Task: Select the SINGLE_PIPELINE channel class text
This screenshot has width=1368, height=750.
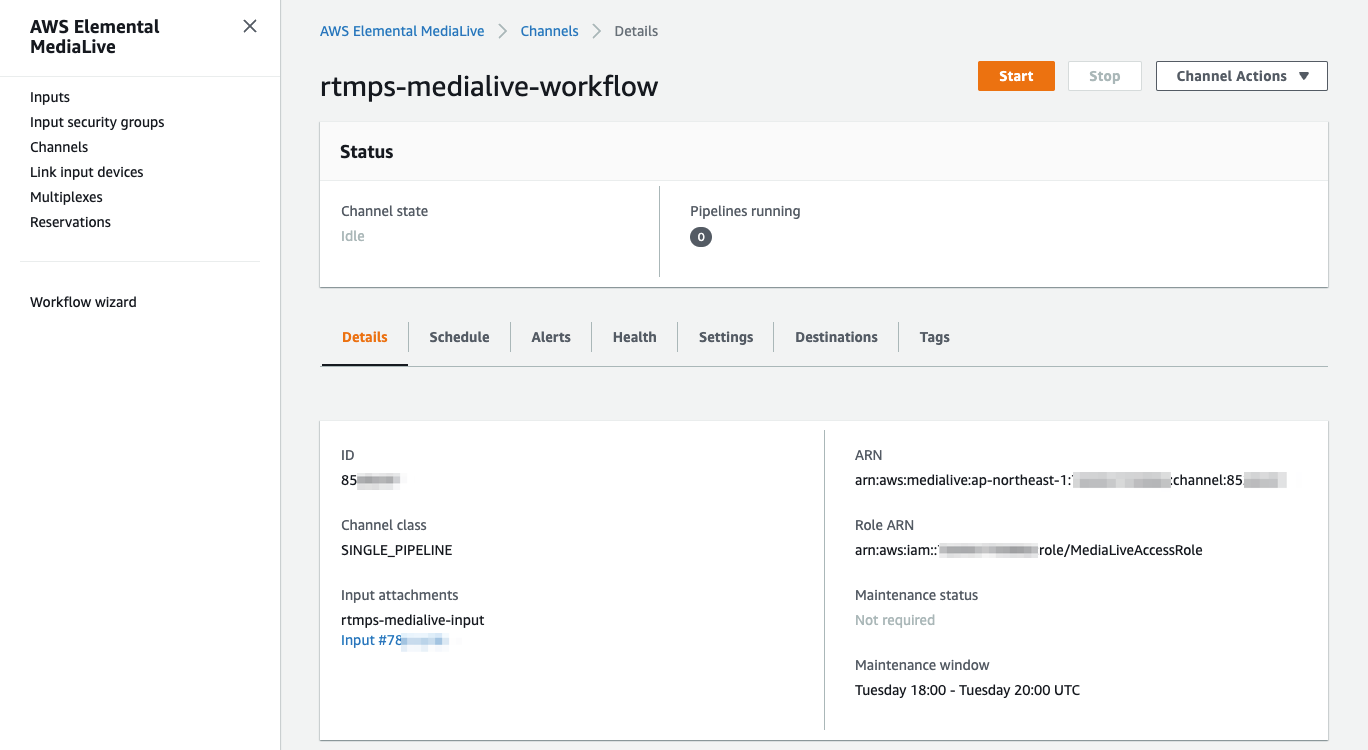Action: click(397, 550)
